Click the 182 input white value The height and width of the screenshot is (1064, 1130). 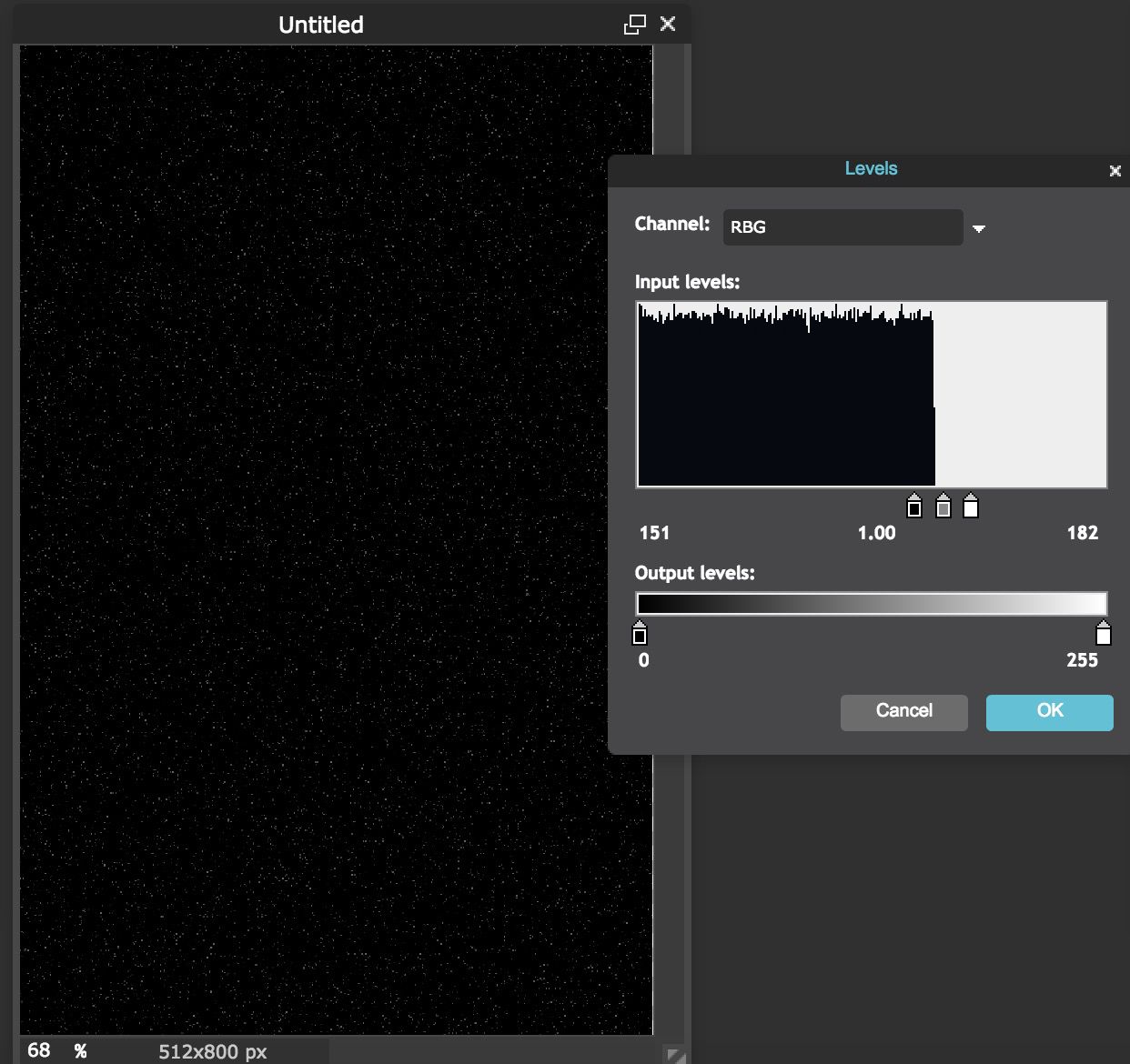tap(1083, 533)
